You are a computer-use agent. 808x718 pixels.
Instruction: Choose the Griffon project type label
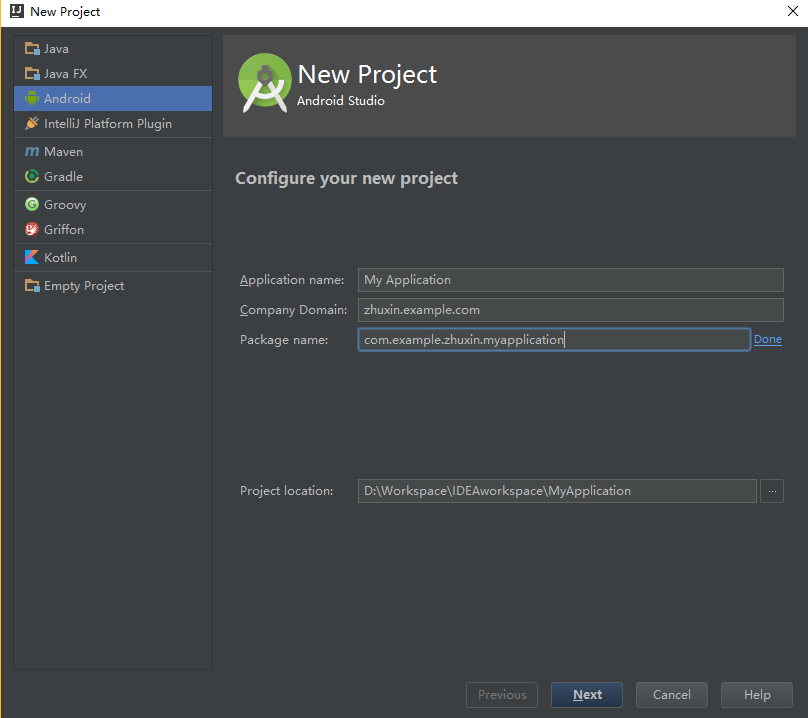pyautogui.click(x=64, y=229)
